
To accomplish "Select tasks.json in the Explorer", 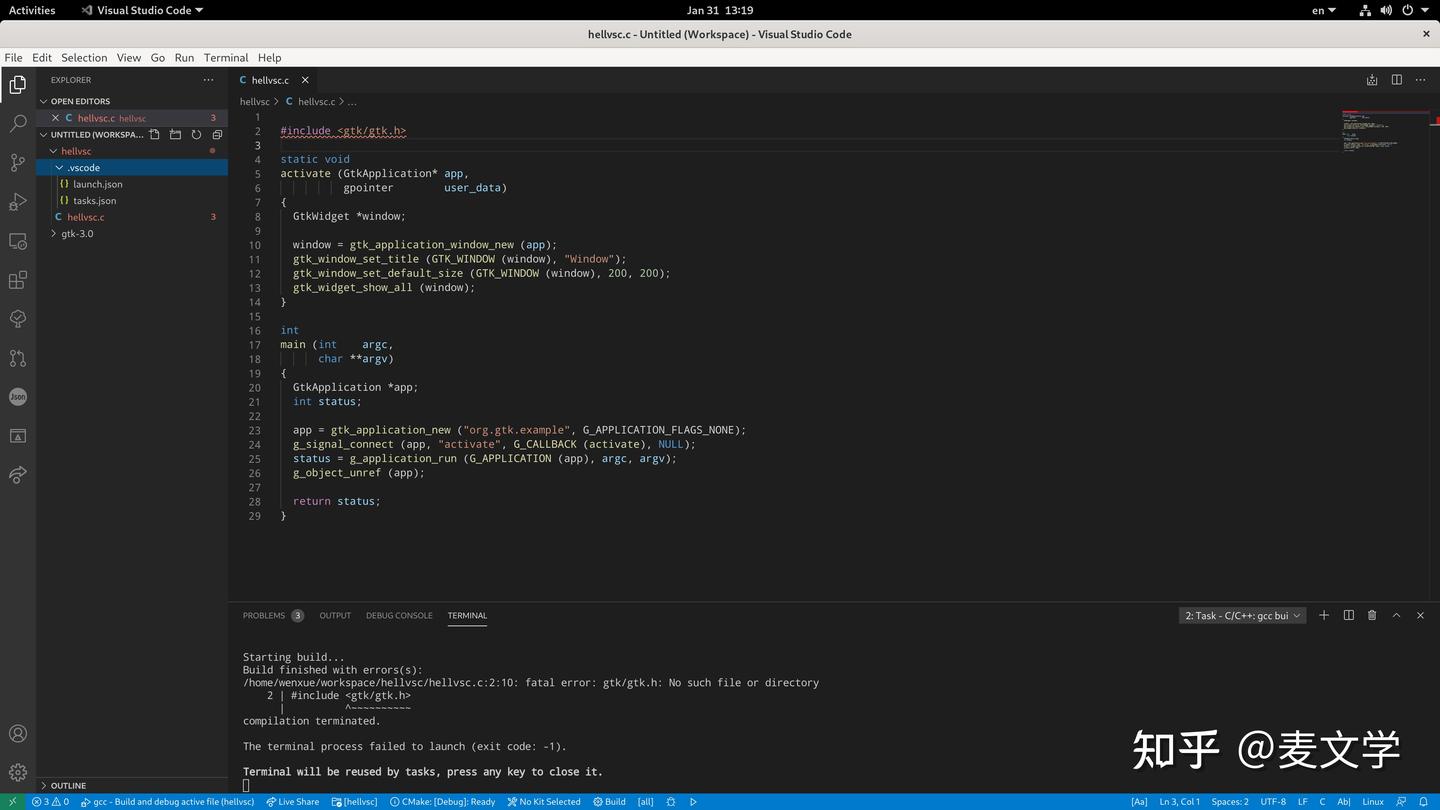I will [x=94, y=200].
